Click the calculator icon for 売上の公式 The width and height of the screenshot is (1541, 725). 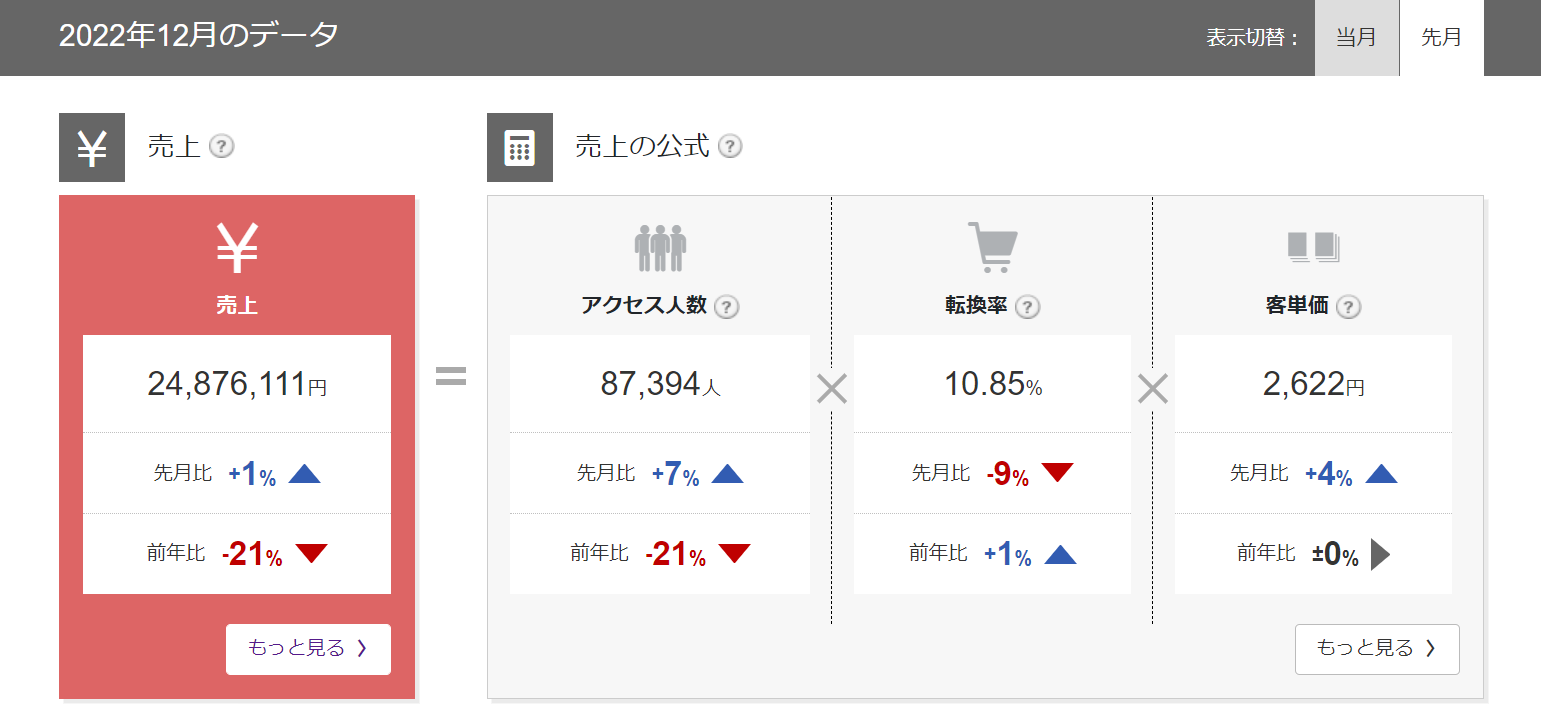[520, 148]
